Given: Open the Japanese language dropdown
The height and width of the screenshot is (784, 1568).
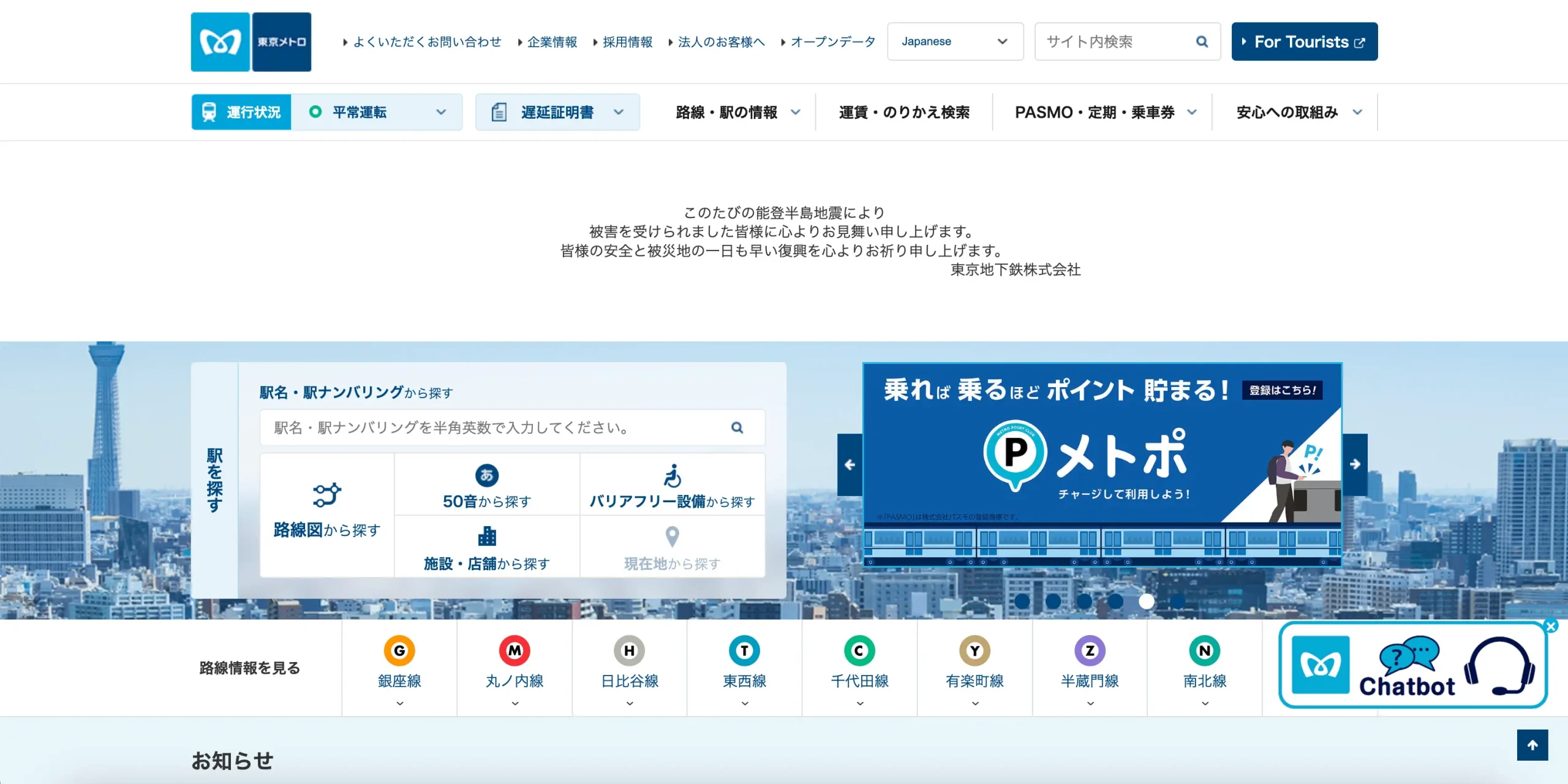Looking at the screenshot, I should point(955,42).
